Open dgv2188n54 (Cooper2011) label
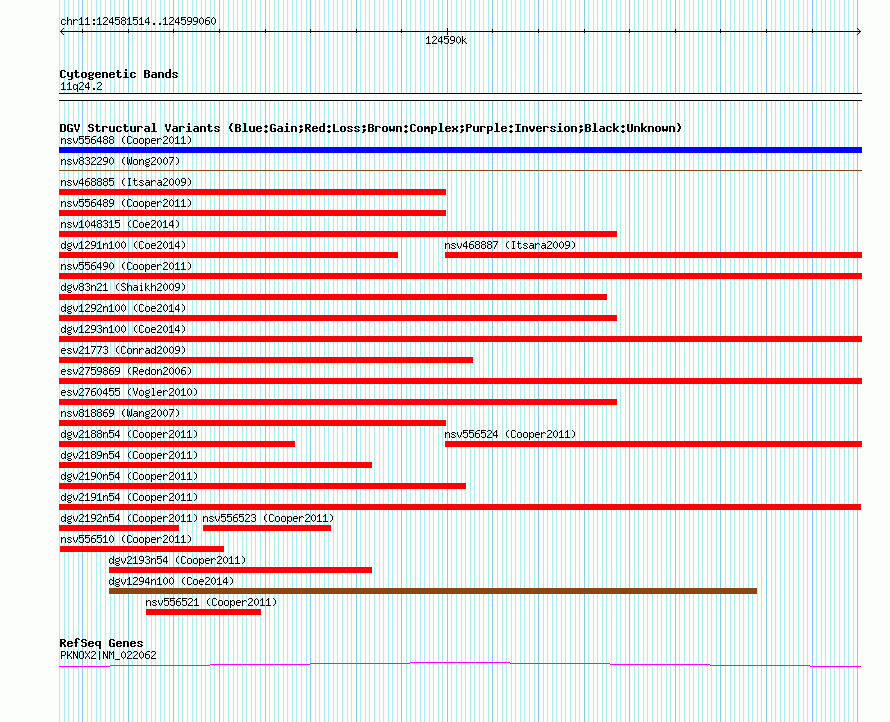 pyautogui.click(x=129, y=434)
